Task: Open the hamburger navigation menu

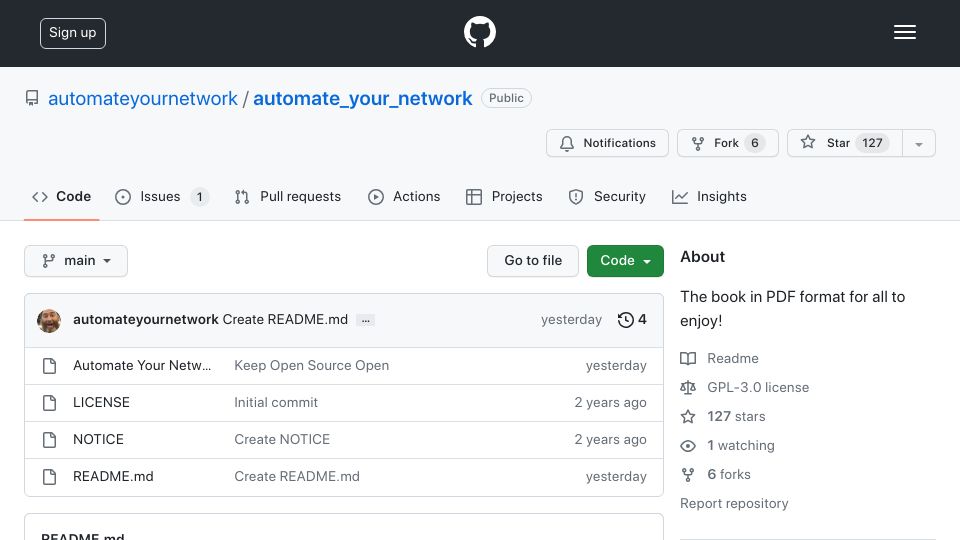Action: [904, 32]
